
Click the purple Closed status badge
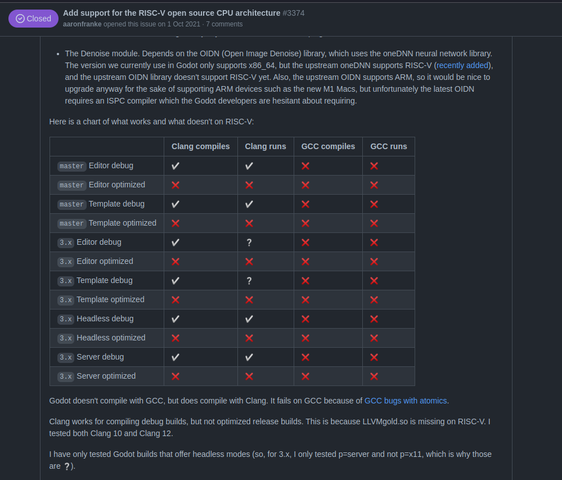[33, 19]
